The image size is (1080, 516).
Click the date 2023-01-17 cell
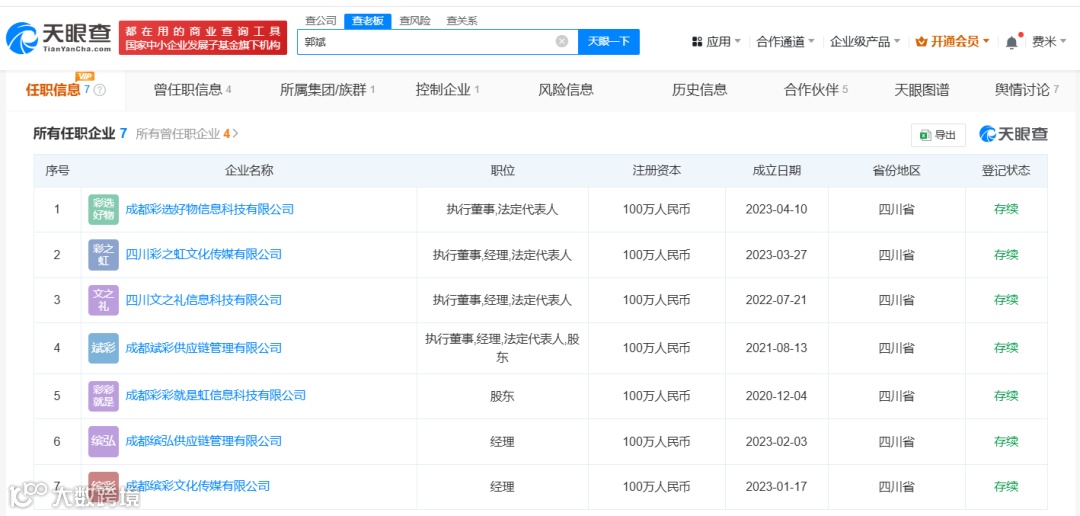(x=776, y=486)
